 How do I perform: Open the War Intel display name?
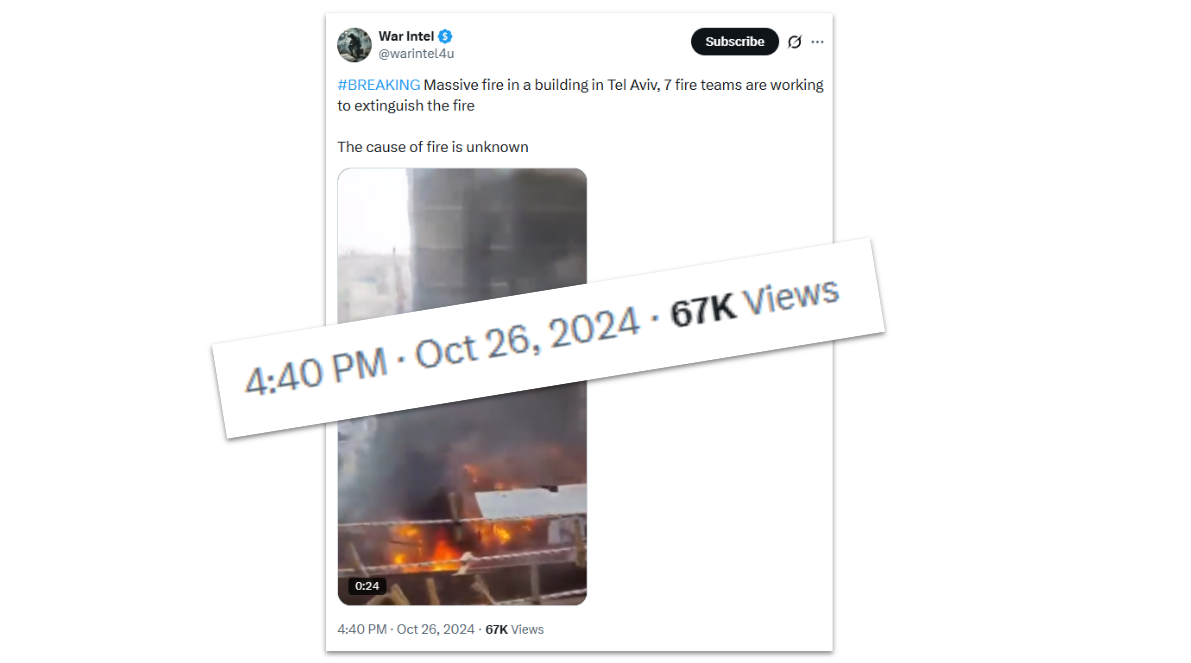[x=405, y=37]
